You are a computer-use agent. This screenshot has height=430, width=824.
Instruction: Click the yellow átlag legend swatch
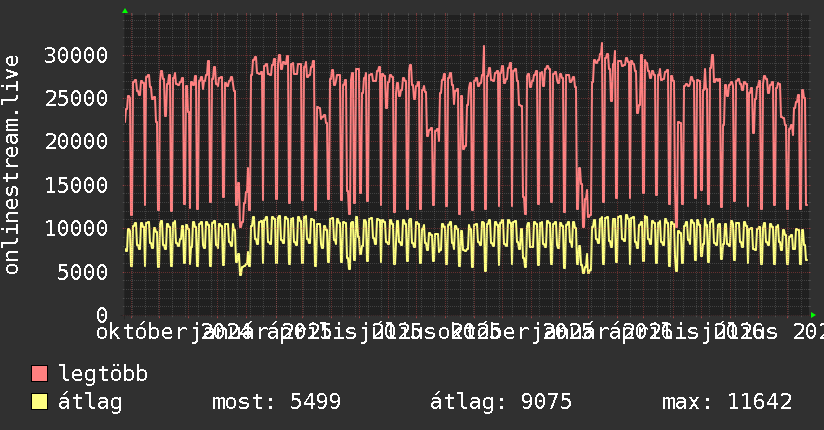39,402
